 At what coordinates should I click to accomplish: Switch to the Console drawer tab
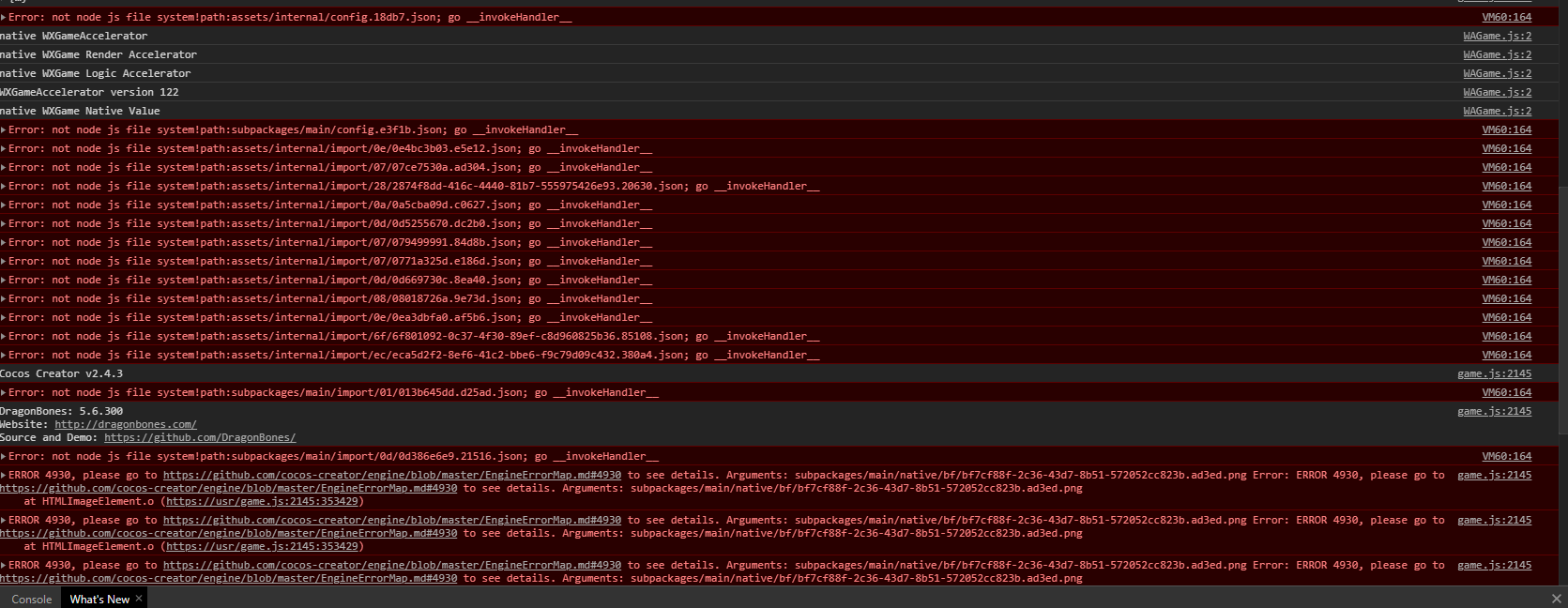tap(31, 599)
